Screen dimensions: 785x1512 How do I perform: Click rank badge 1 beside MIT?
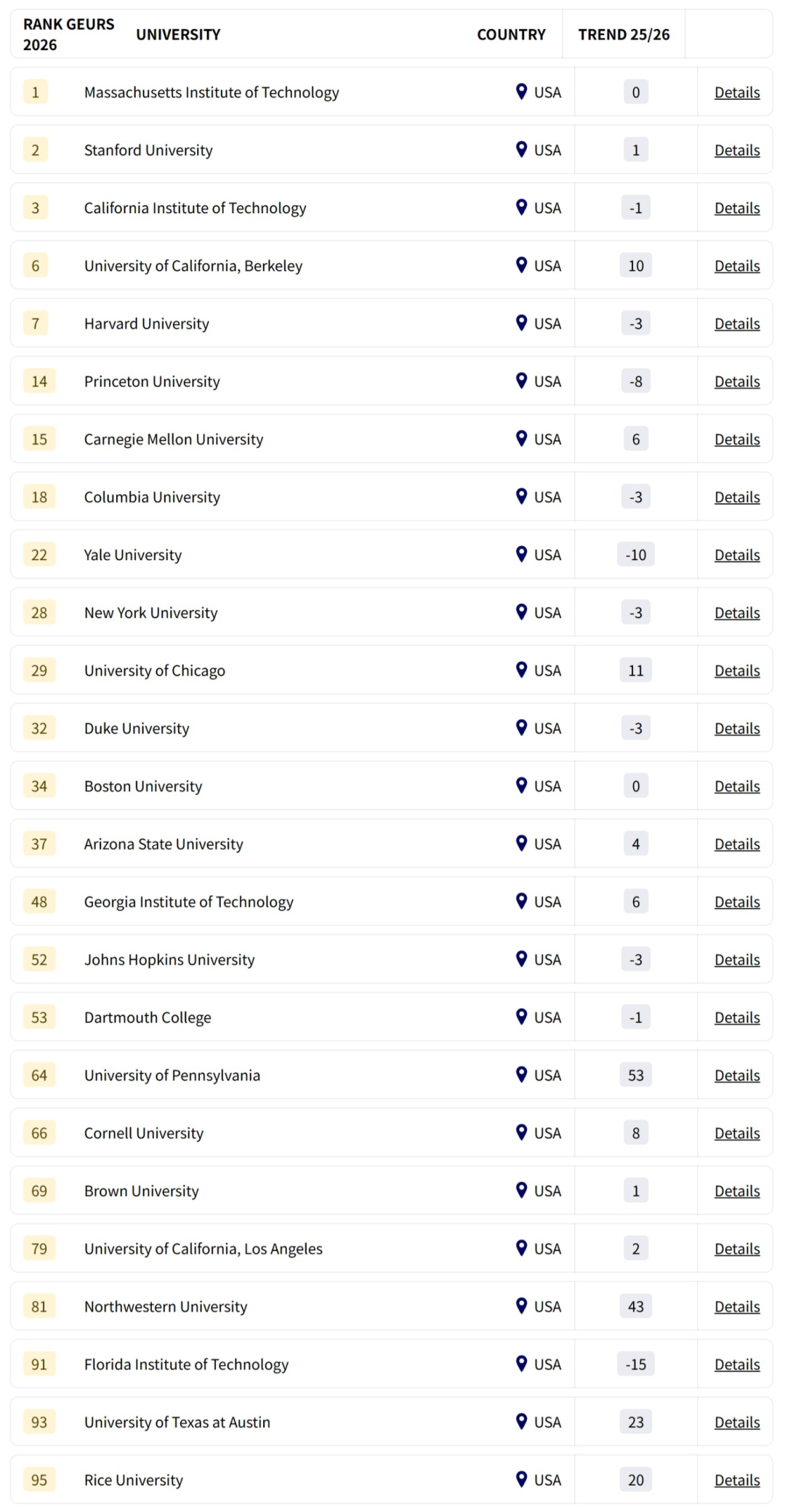(35, 92)
